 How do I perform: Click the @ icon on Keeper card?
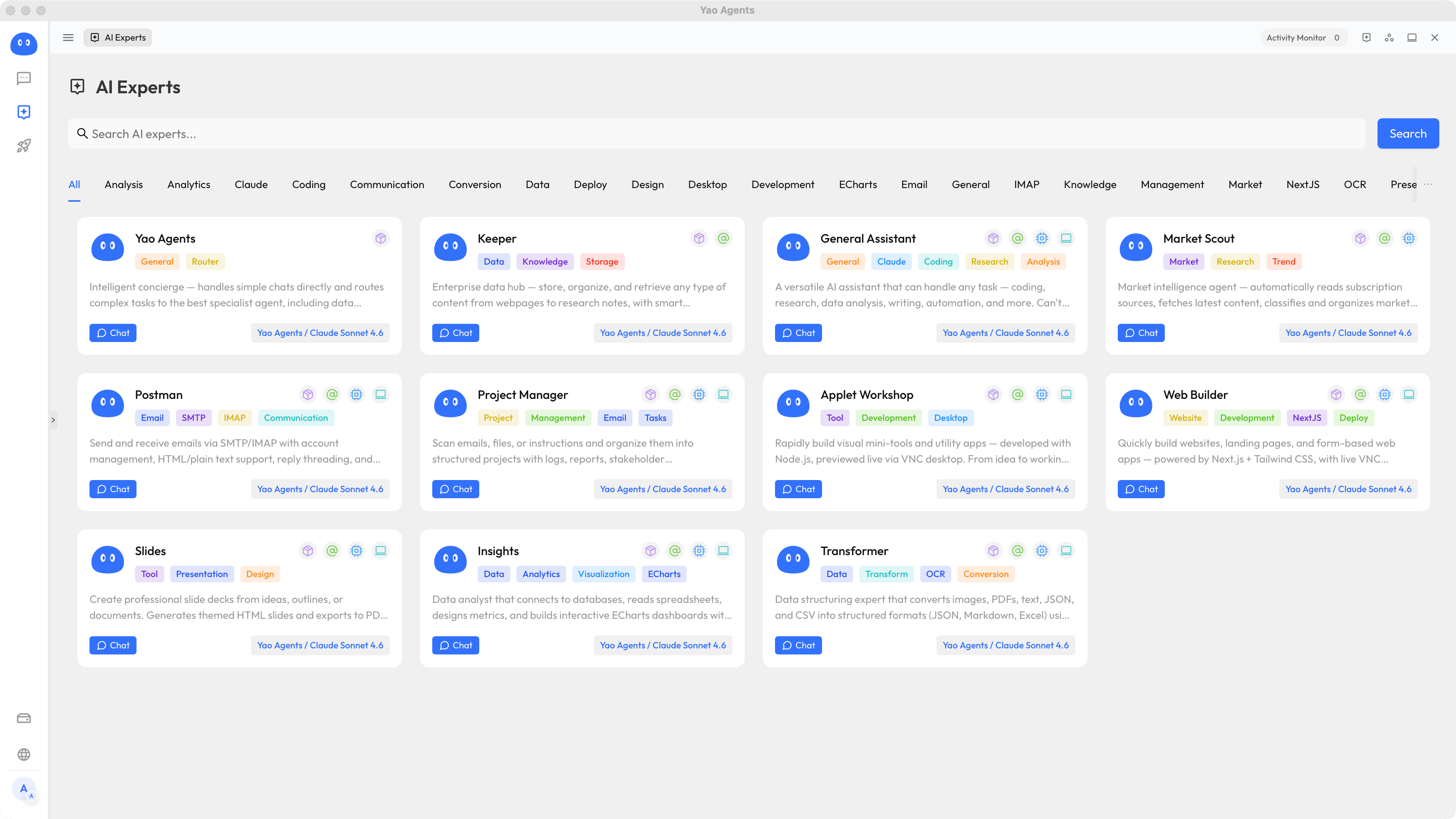tap(723, 238)
